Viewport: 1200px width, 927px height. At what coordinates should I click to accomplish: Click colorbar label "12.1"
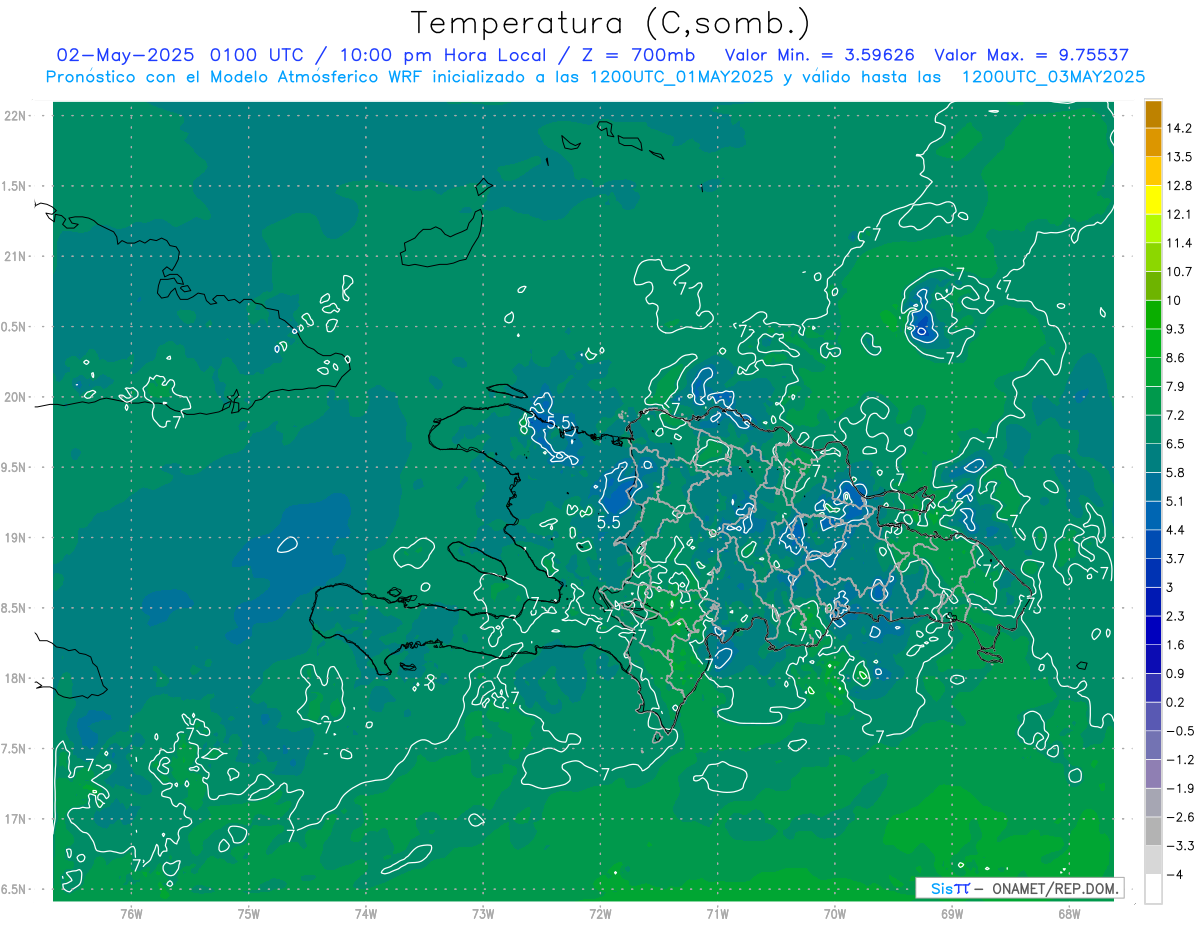pyautogui.click(x=1178, y=214)
